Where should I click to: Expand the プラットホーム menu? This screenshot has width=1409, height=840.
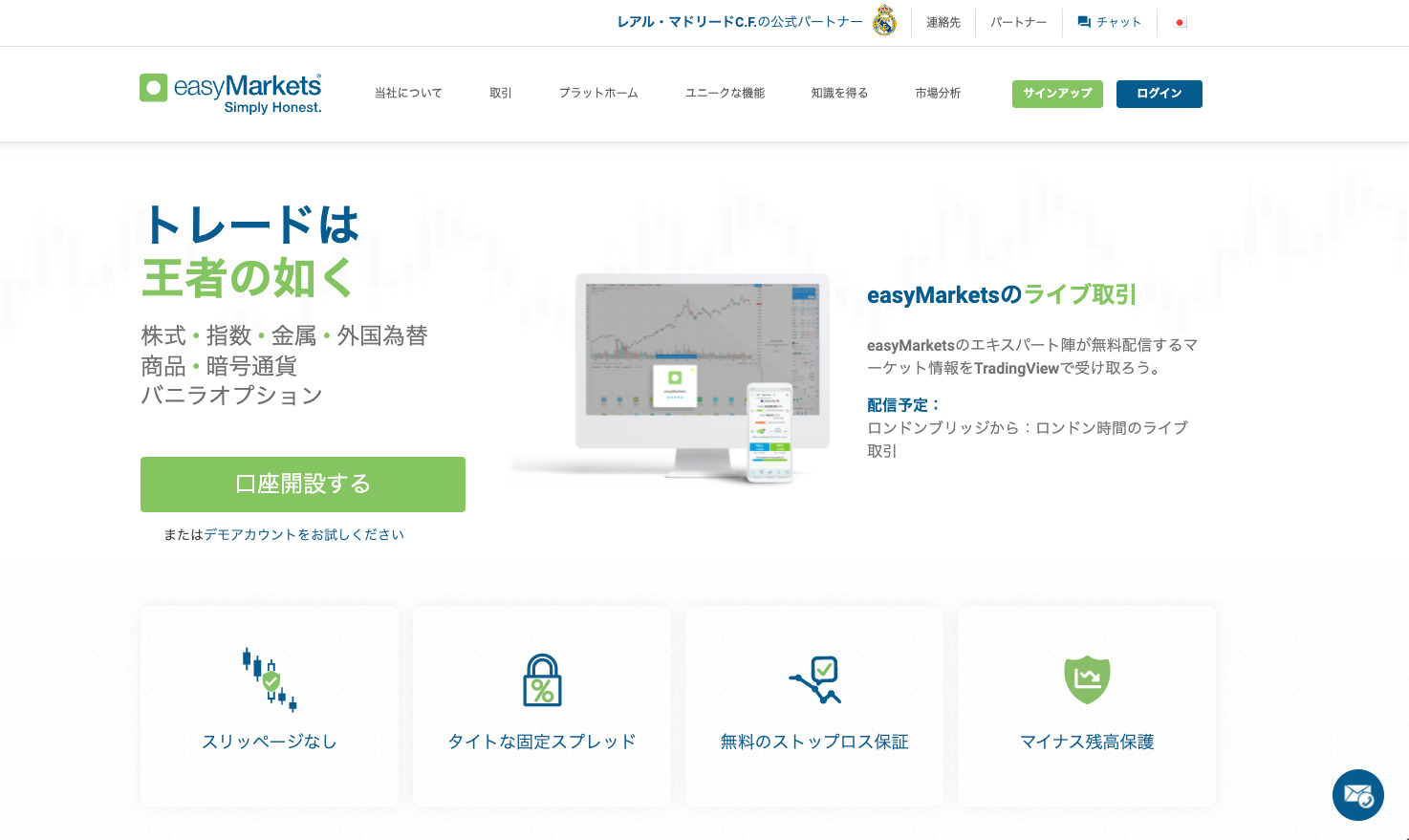pos(598,93)
